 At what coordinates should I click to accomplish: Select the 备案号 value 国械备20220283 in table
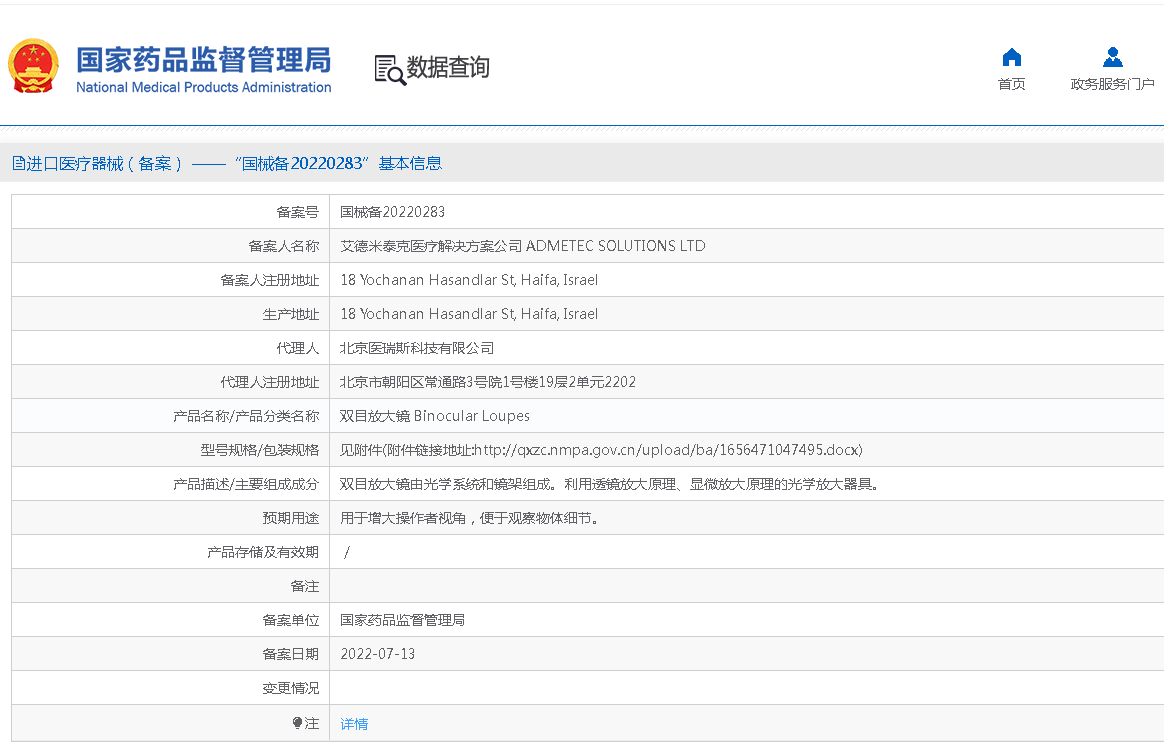392,212
